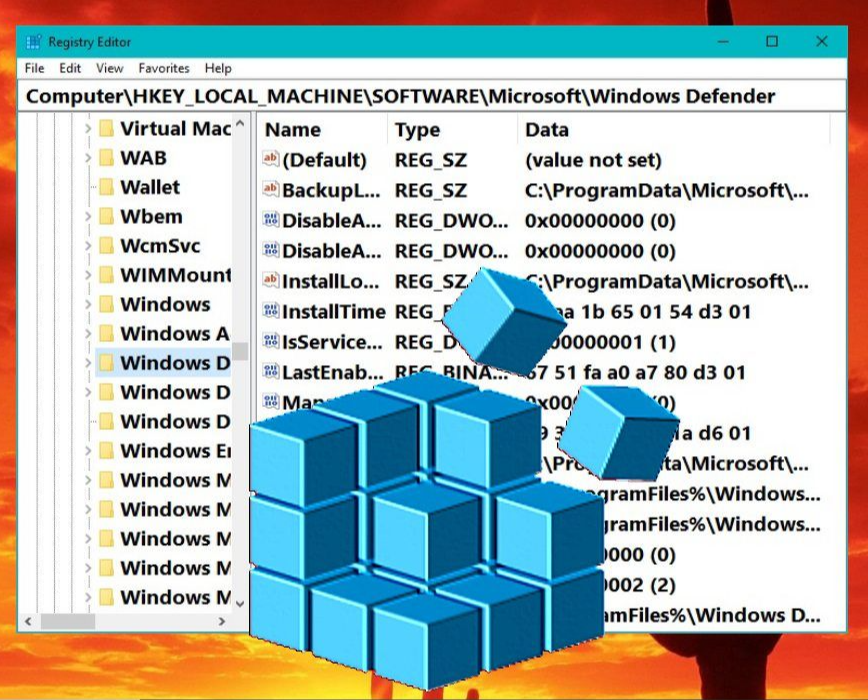Maximize the Registry Editor window
Screen dimensions: 868x700
(772, 42)
